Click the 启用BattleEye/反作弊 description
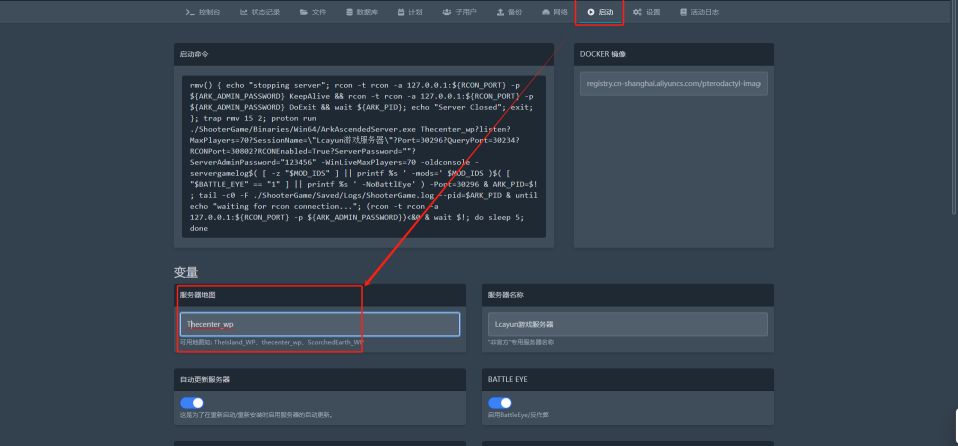This screenshot has width=958, height=446. (x=518, y=415)
